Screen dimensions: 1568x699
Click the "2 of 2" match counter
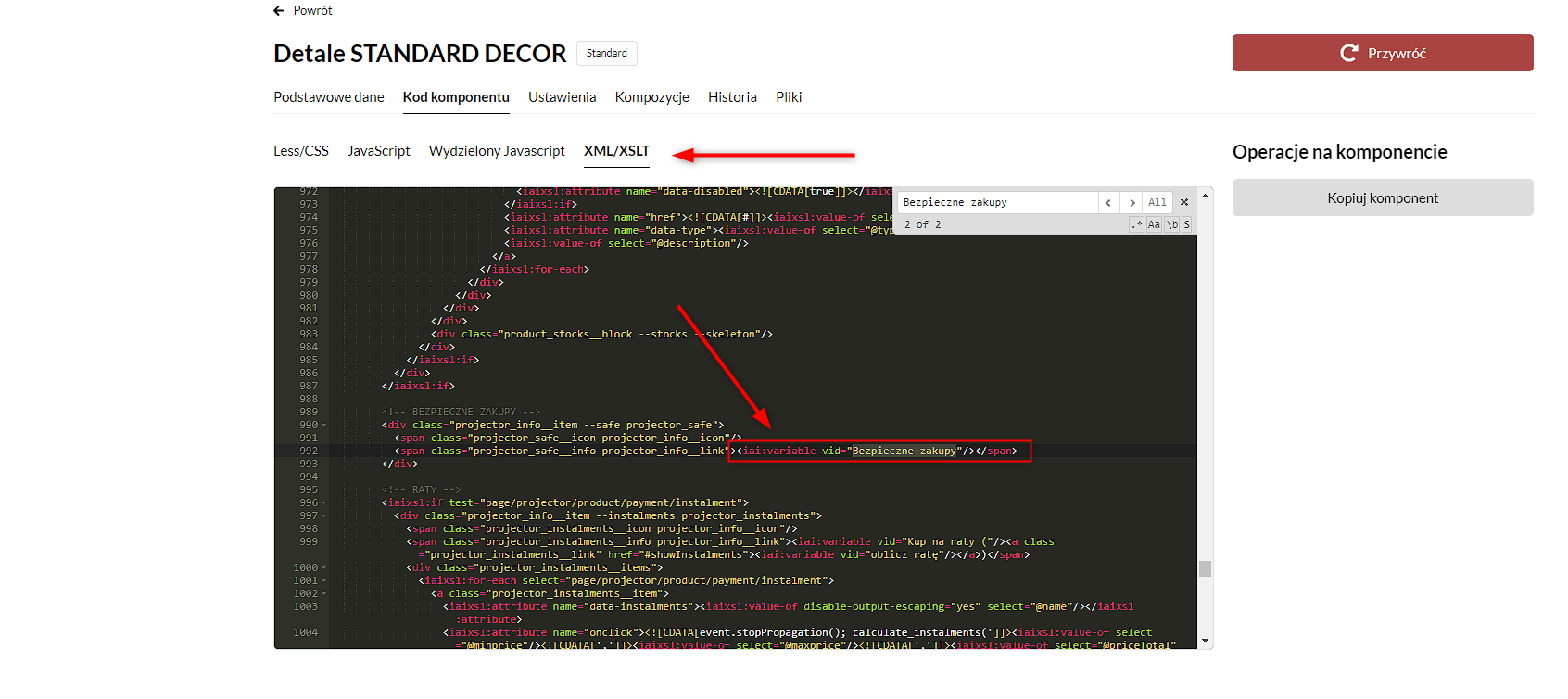[x=922, y=224]
